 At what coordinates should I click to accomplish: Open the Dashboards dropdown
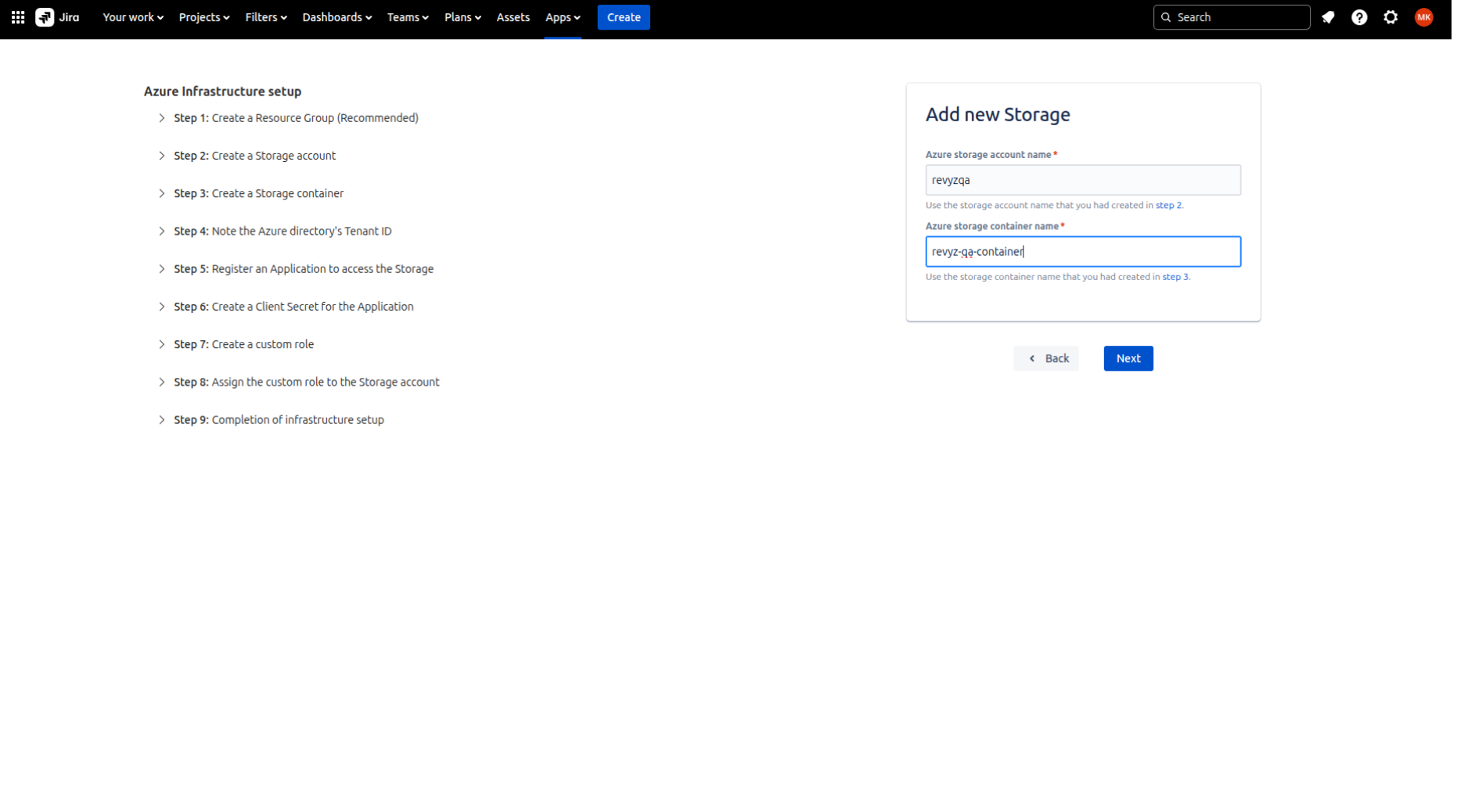[336, 17]
